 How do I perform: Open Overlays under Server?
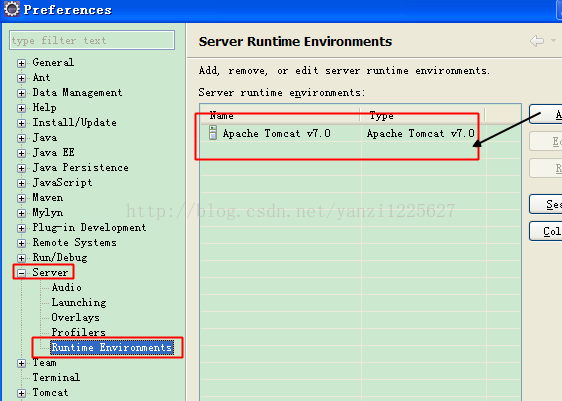75,318
